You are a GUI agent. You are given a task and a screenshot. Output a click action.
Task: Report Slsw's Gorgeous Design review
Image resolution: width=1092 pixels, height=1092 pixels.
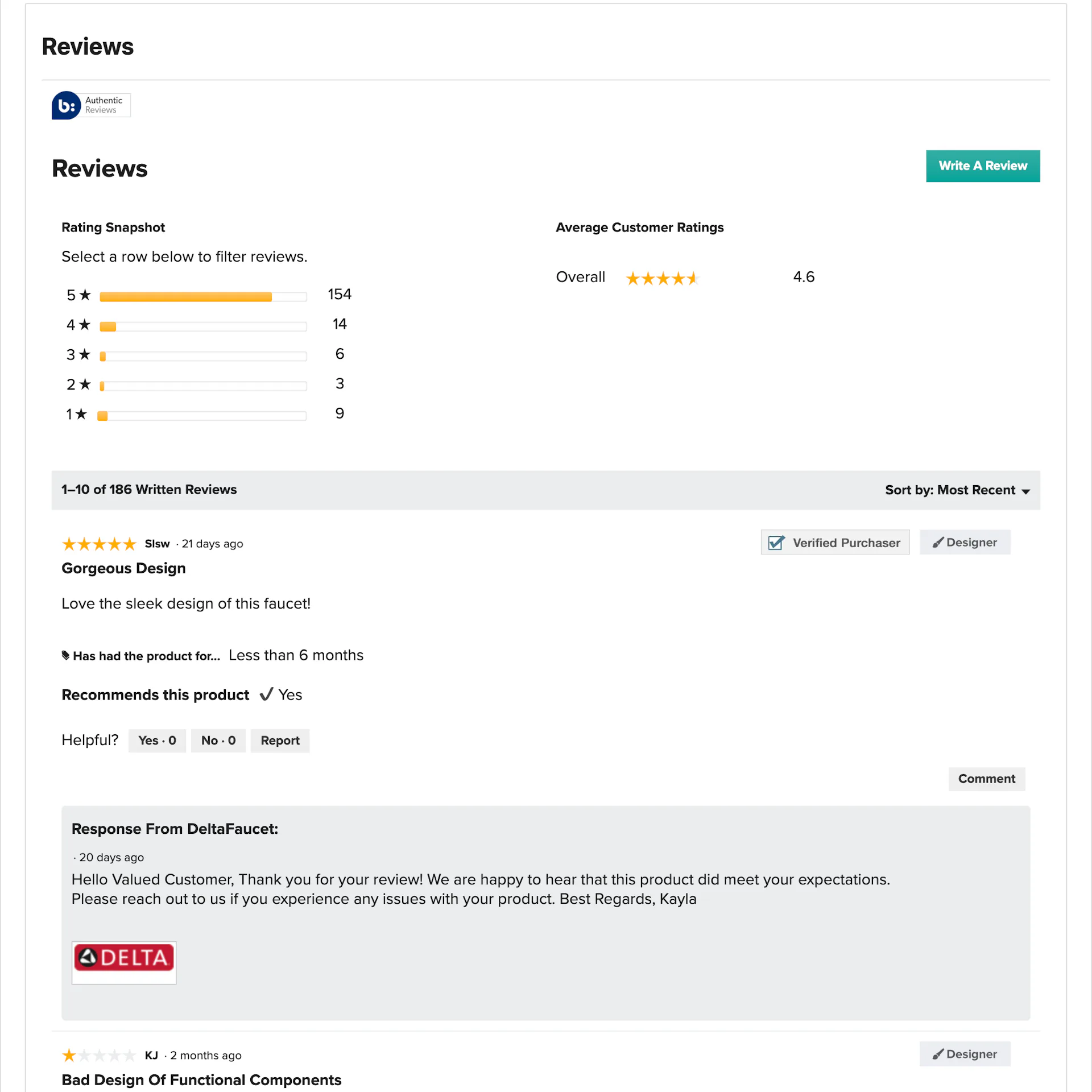coord(280,741)
